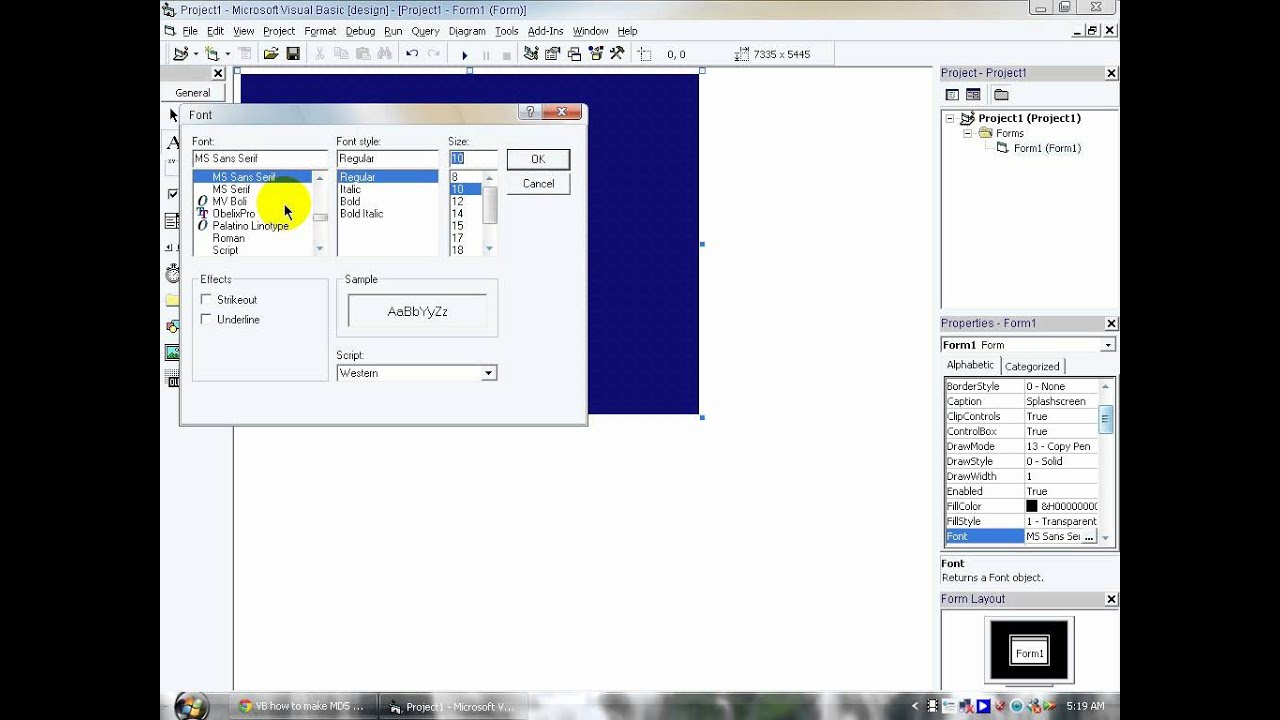Viewport: 1280px width, 720px height.
Task: Click the Size input field showing 10
Action: [x=472, y=158]
